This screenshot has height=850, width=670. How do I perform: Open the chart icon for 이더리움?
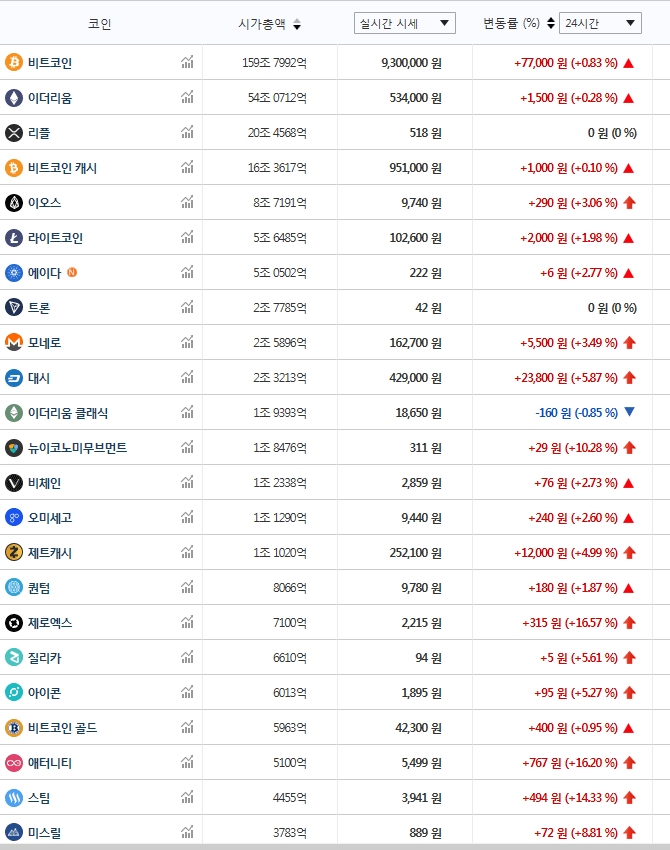coord(187,98)
